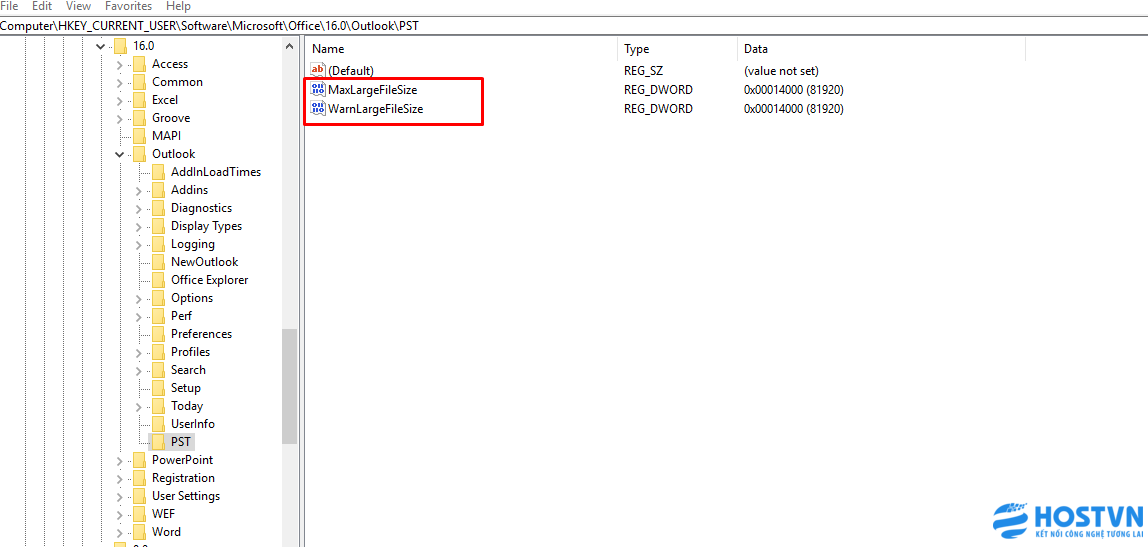Expand the Profiles key
This screenshot has width=1148, height=547.
coord(138,352)
